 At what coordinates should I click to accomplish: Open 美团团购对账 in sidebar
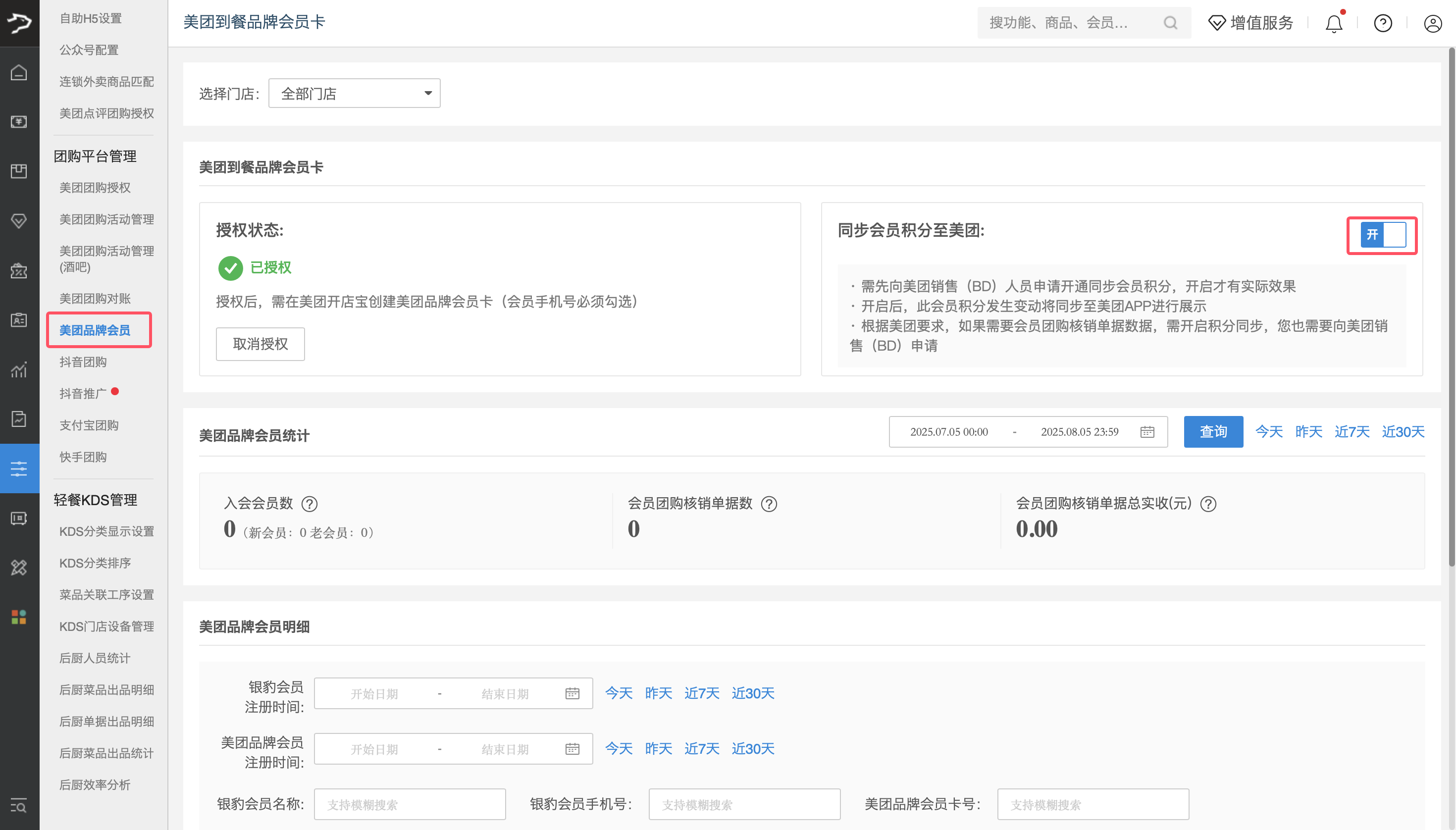coord(95,299)
